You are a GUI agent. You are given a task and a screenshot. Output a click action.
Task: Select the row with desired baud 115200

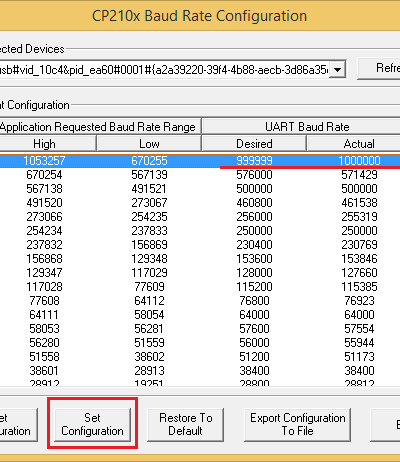pyautogui.click(x=200, y=287)
